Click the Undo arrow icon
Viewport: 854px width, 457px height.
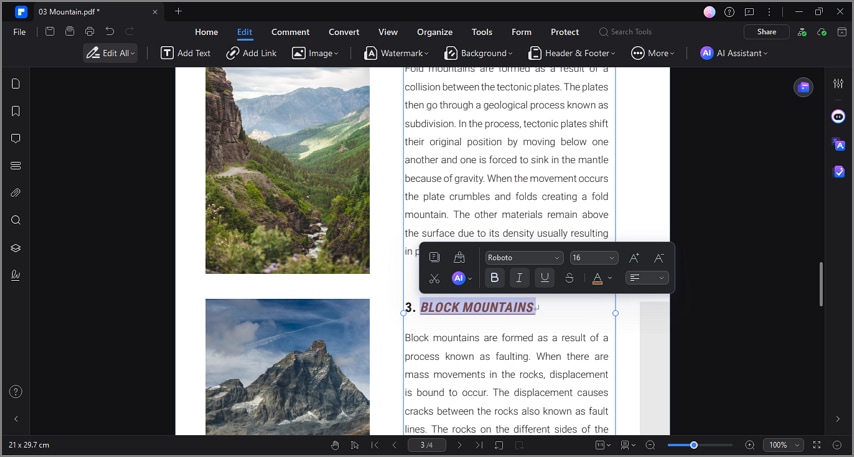109,32
